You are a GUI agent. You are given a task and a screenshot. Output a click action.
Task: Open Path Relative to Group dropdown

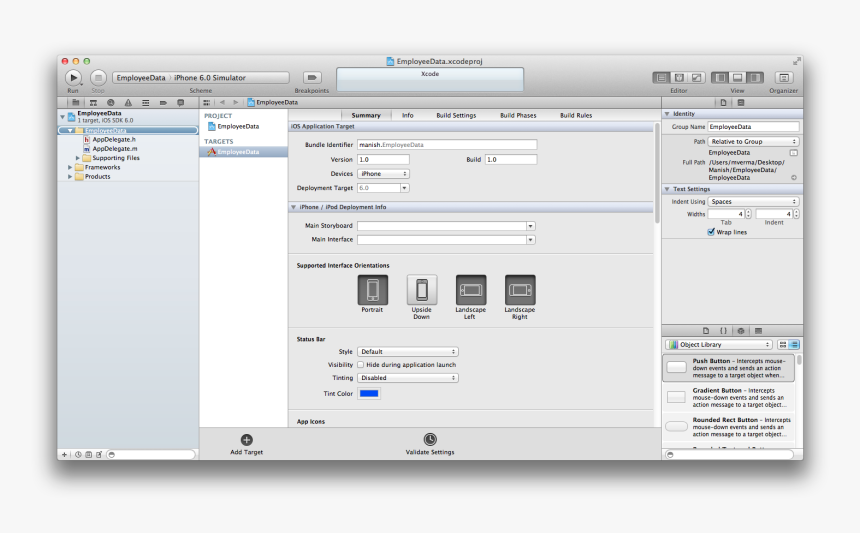pyautogui.click(x=753, y=141)
